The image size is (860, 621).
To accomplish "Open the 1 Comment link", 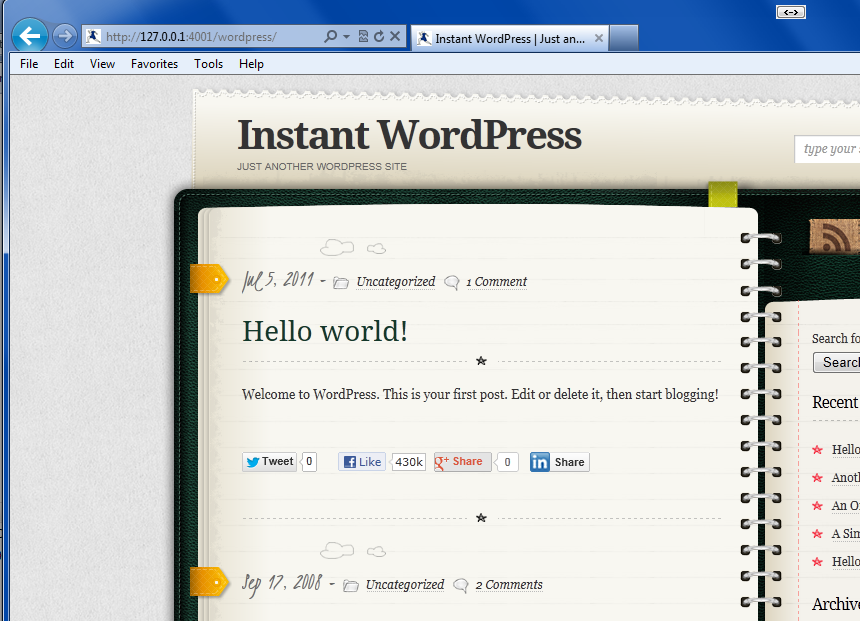I will point(496,282).
